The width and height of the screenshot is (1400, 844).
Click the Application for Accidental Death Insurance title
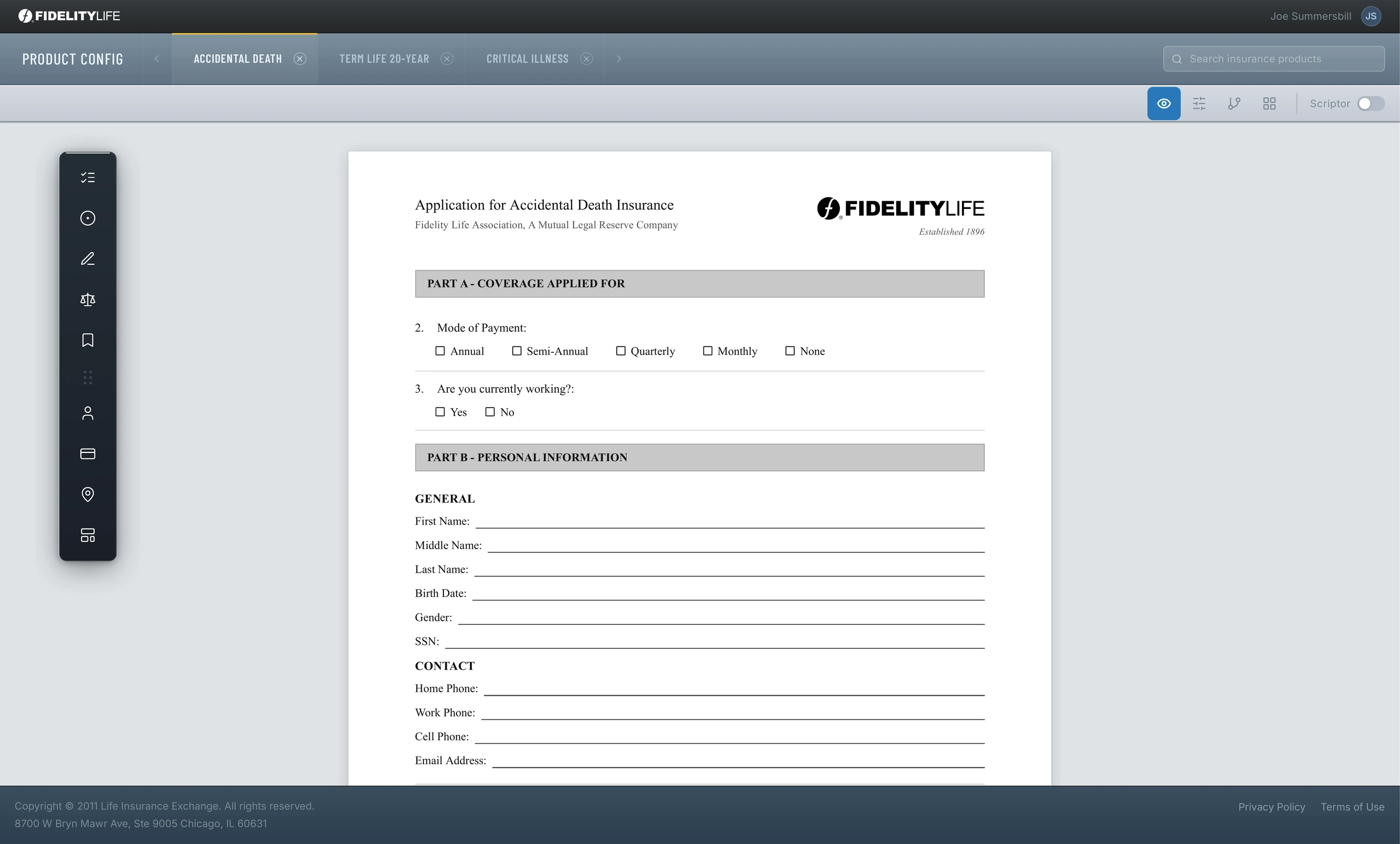[544, 205]
